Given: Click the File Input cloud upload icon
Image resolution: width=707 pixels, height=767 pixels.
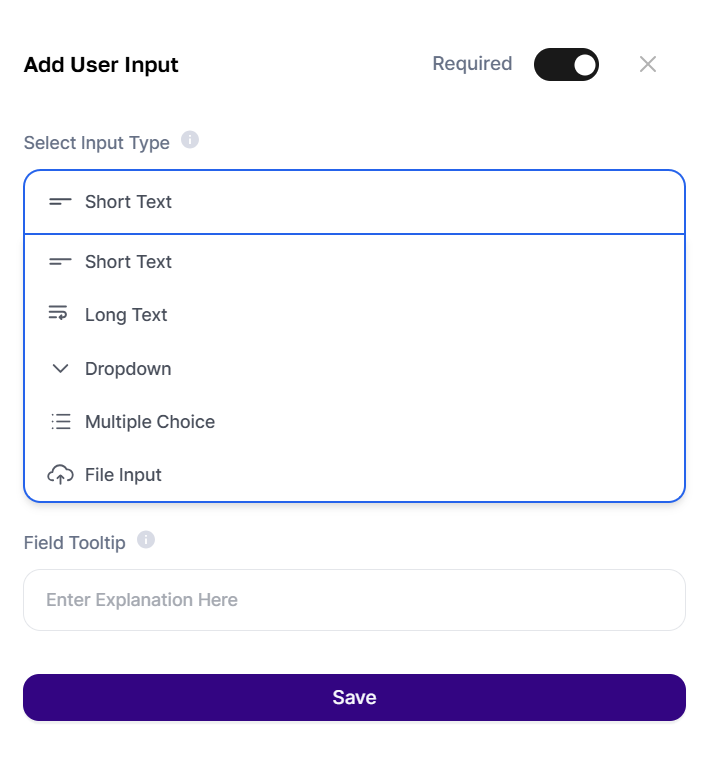Looking at the screenshot, I should click(60, 474).
